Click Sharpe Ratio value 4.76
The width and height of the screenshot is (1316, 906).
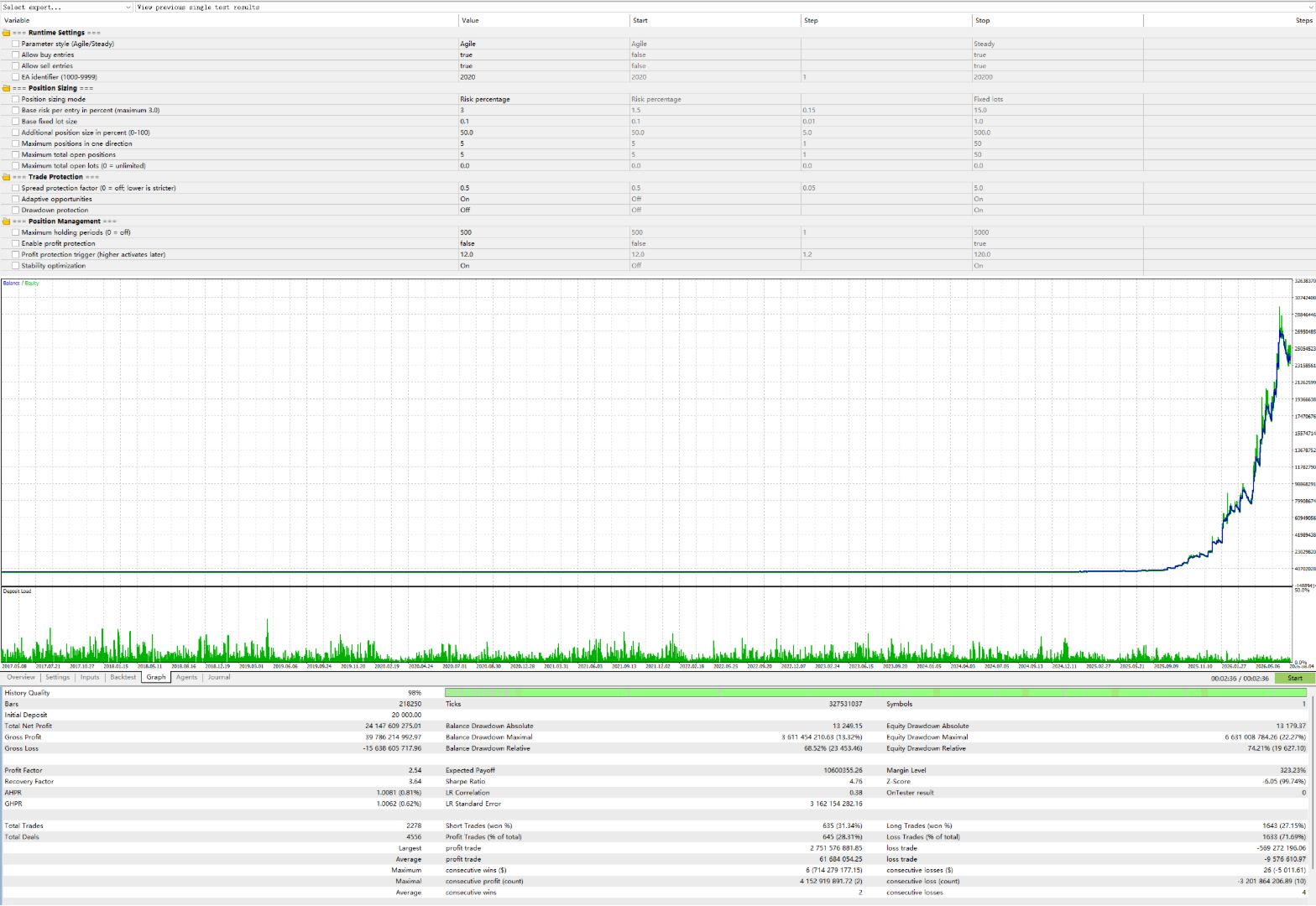tap(855, 781)
